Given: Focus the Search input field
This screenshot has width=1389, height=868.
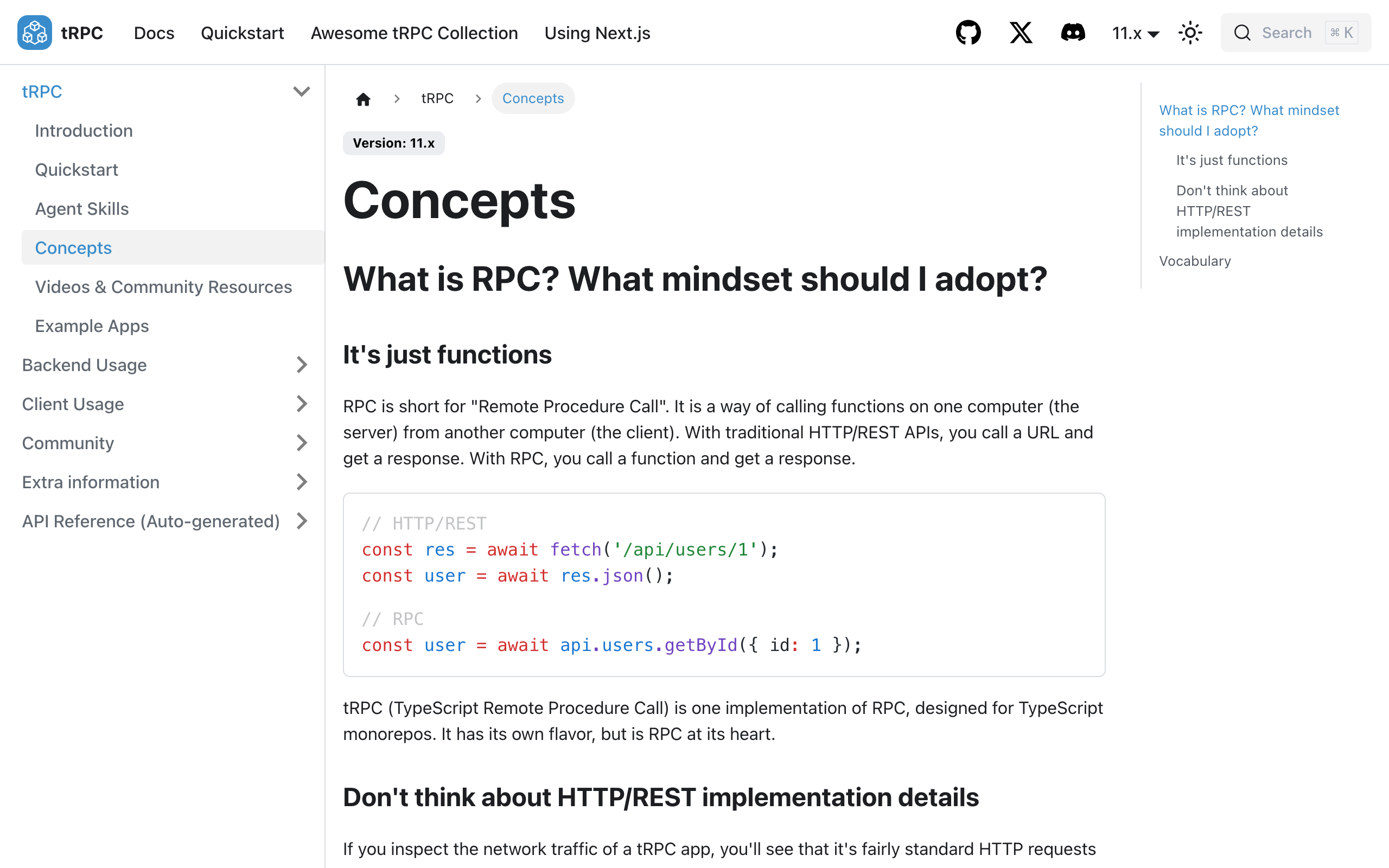Looking at the screenshot, I should pyautogui.click(x=1296, y=33).
